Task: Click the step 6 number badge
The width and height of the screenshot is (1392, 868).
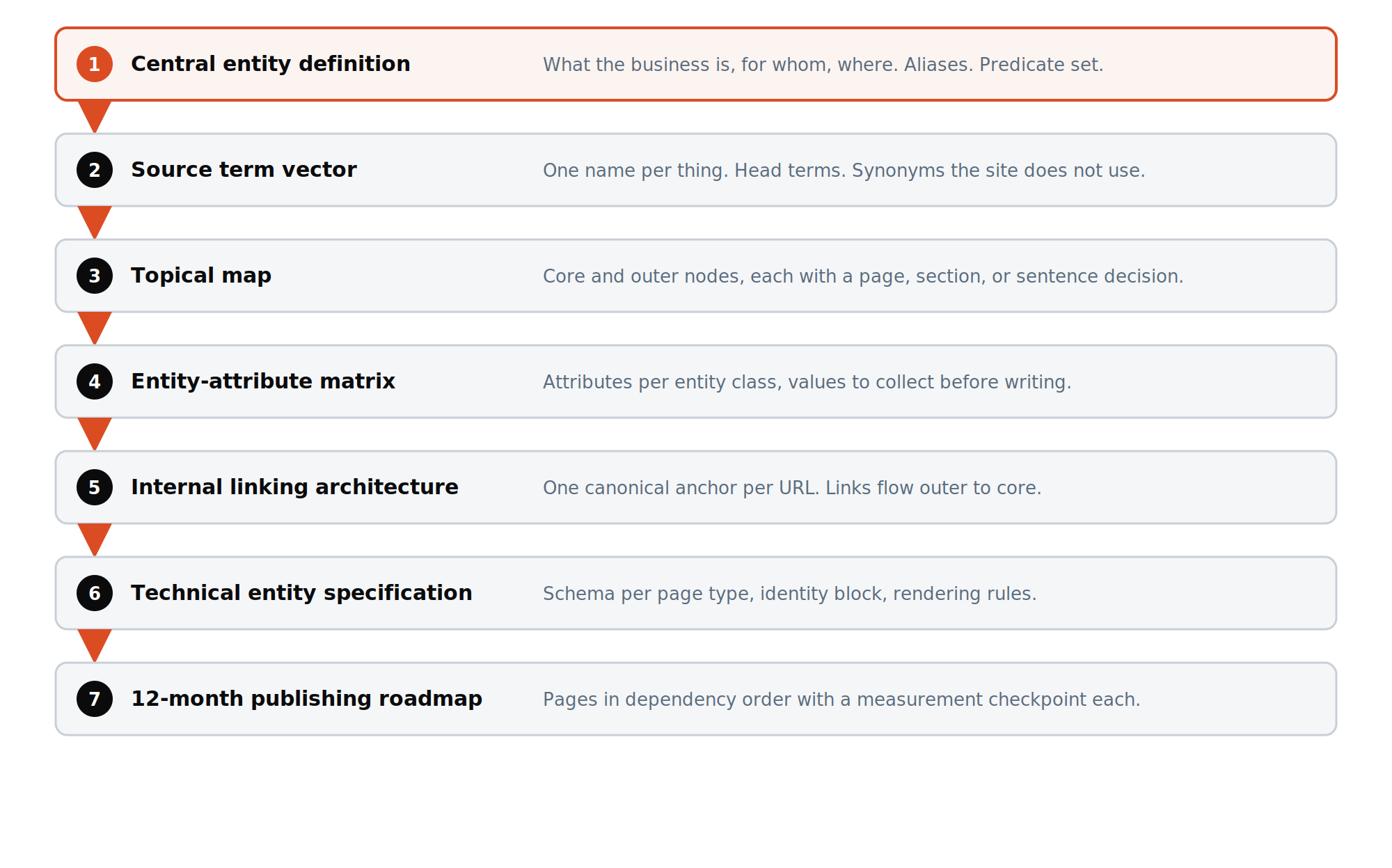Action: (95, 593)
